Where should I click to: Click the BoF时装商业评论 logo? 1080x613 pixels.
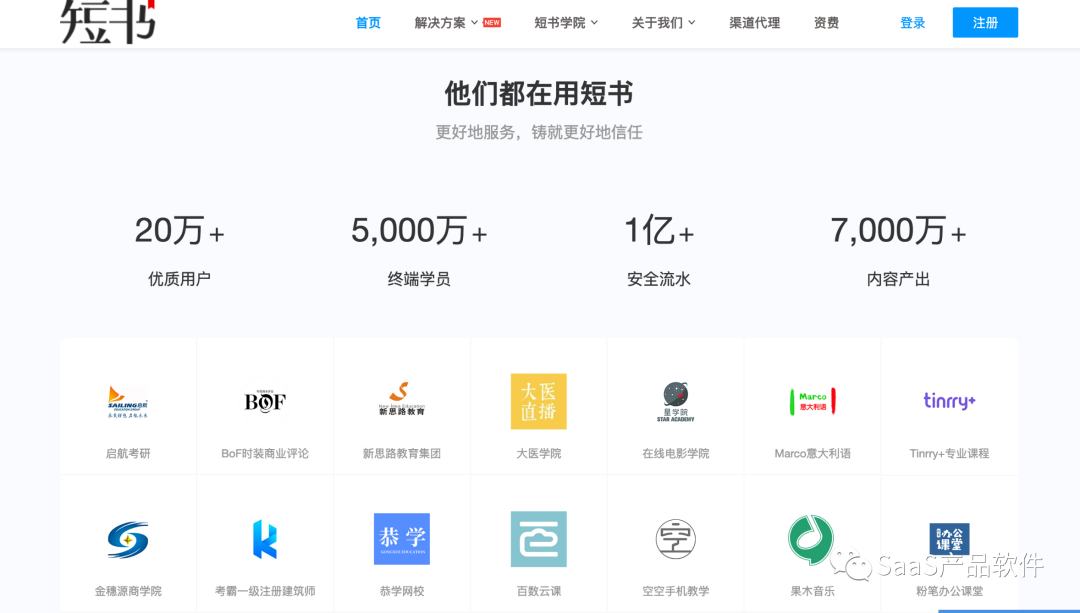click(265, 401)
